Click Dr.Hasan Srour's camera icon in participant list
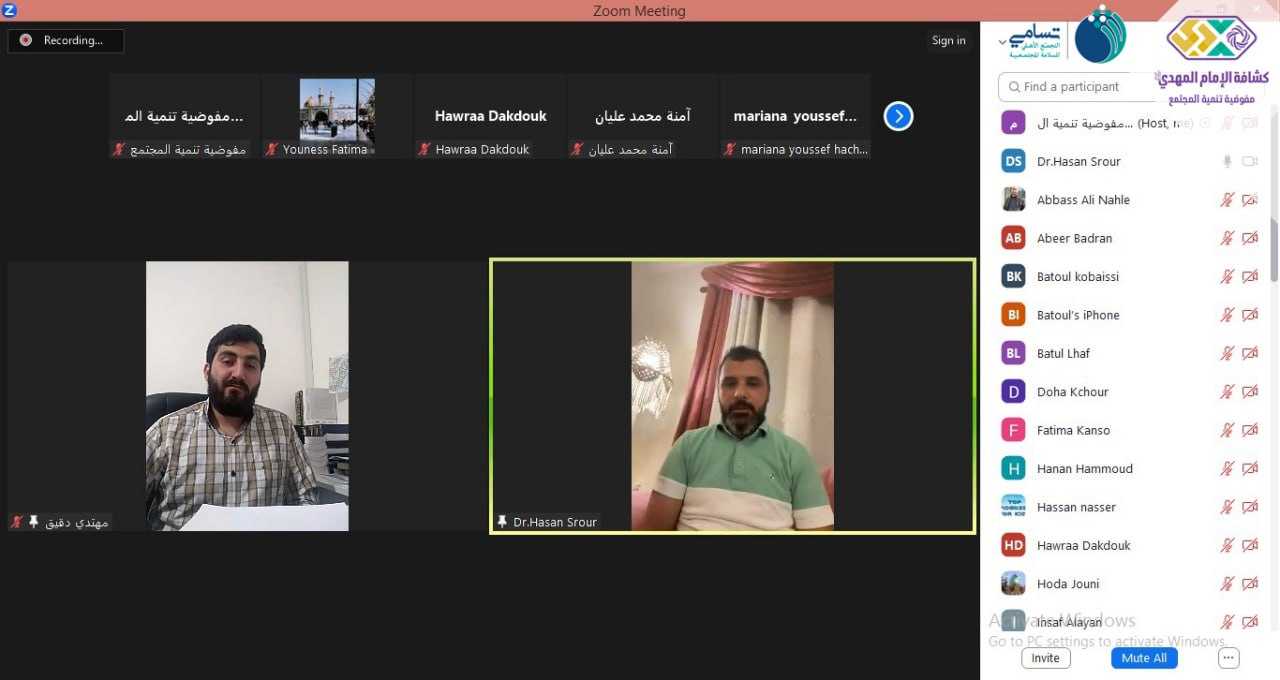This screenshot has height=680, width=1280. (1249, 161)
